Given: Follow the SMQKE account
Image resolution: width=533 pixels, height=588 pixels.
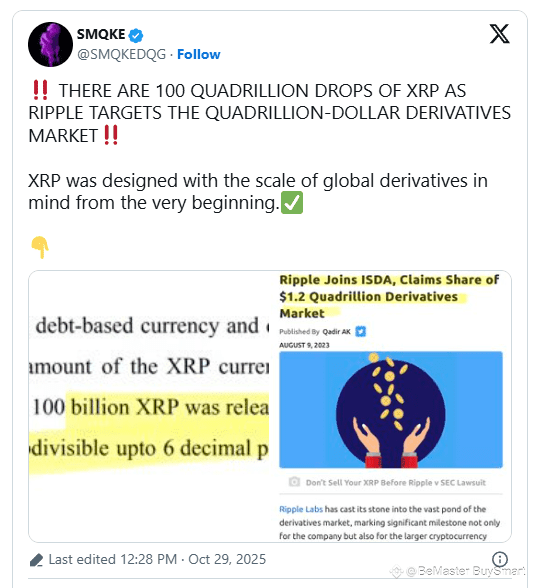Looking at the screenshot, I should 198,54.
